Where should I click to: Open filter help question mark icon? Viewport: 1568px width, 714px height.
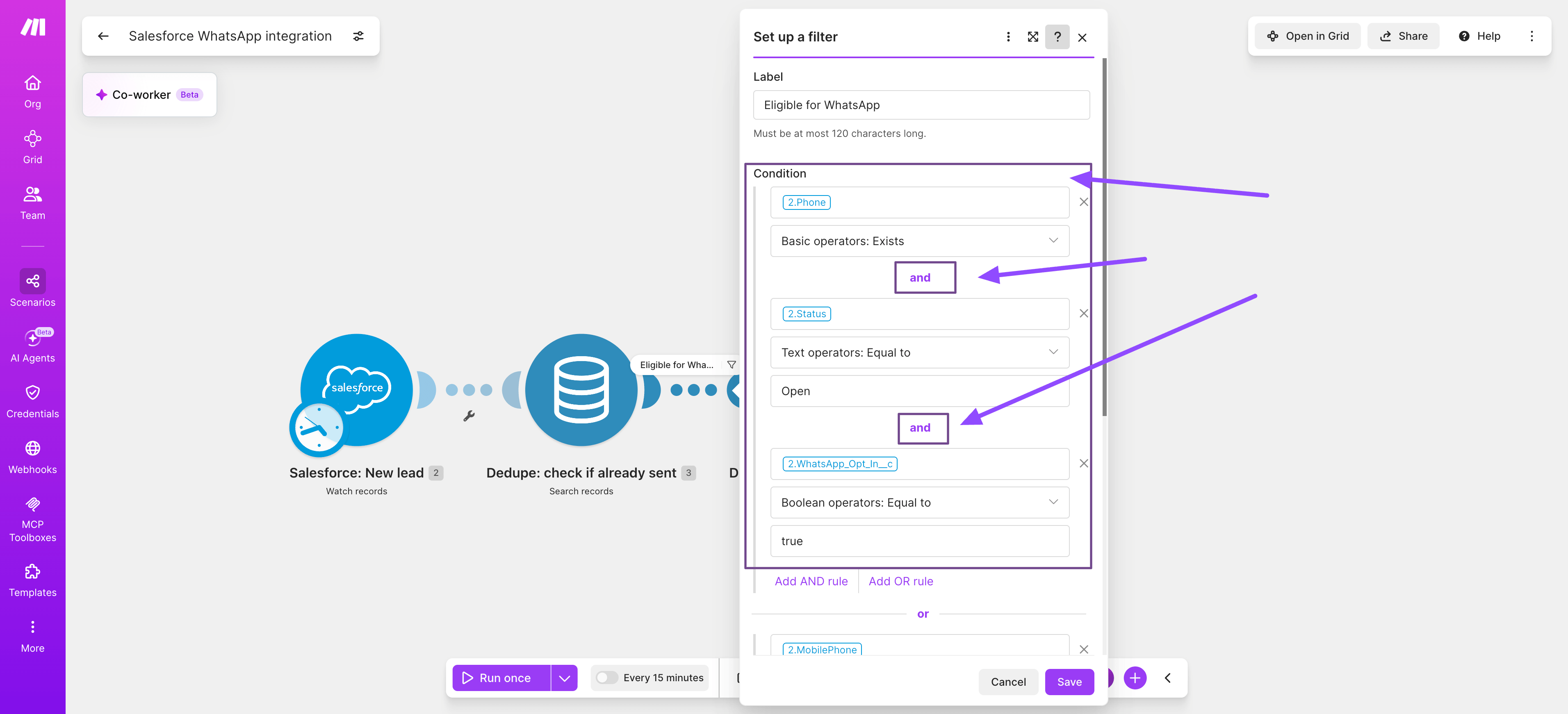pos(1057,37)
